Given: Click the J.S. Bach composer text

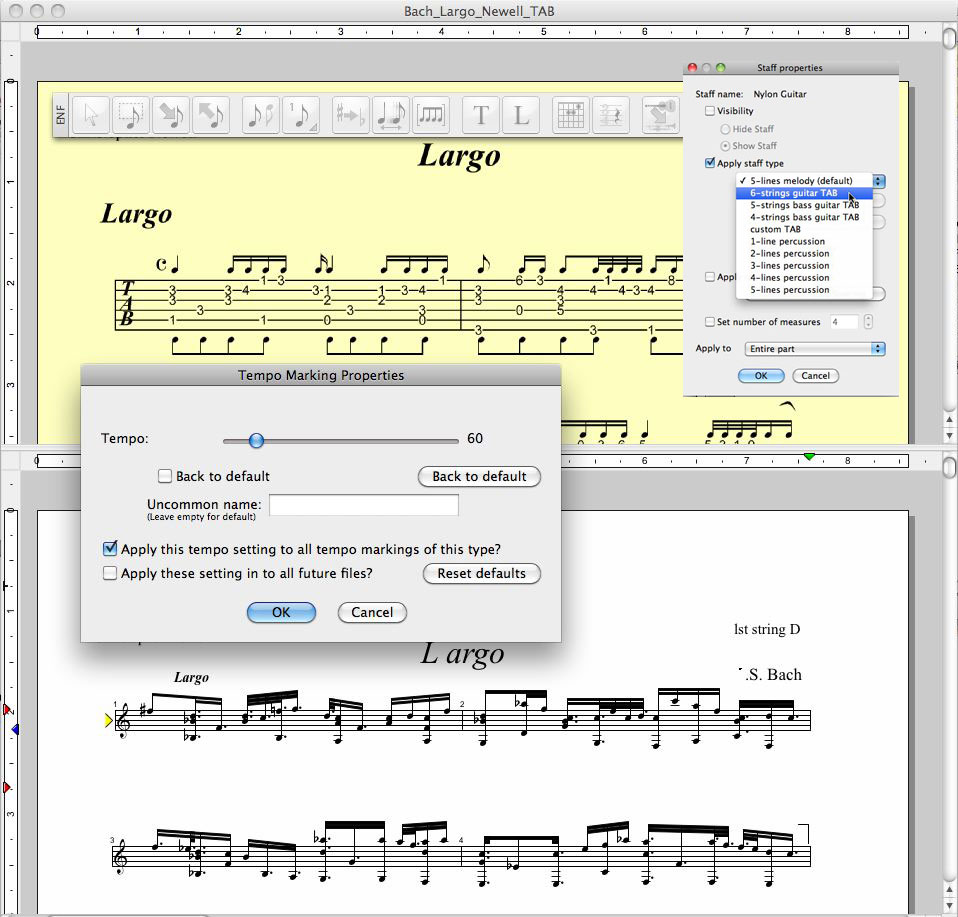Looking at the screenshot, I should point(770,674).
